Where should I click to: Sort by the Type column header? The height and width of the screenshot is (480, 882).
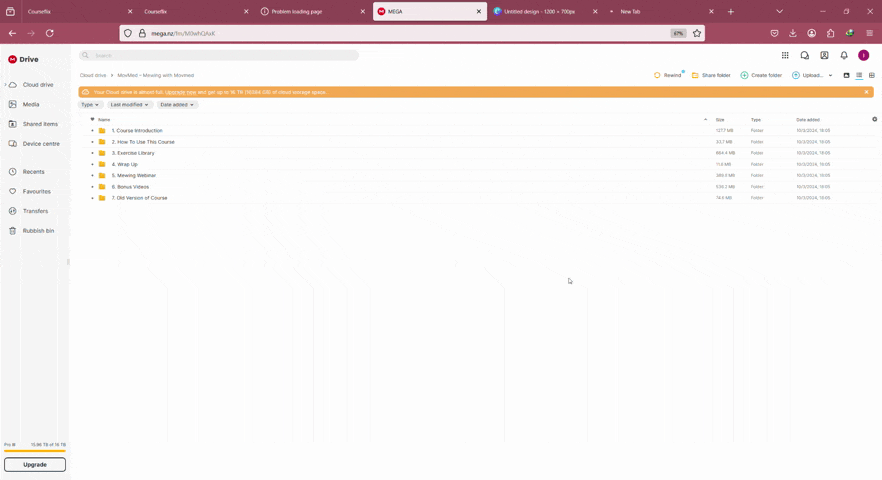tap(755, 120)
